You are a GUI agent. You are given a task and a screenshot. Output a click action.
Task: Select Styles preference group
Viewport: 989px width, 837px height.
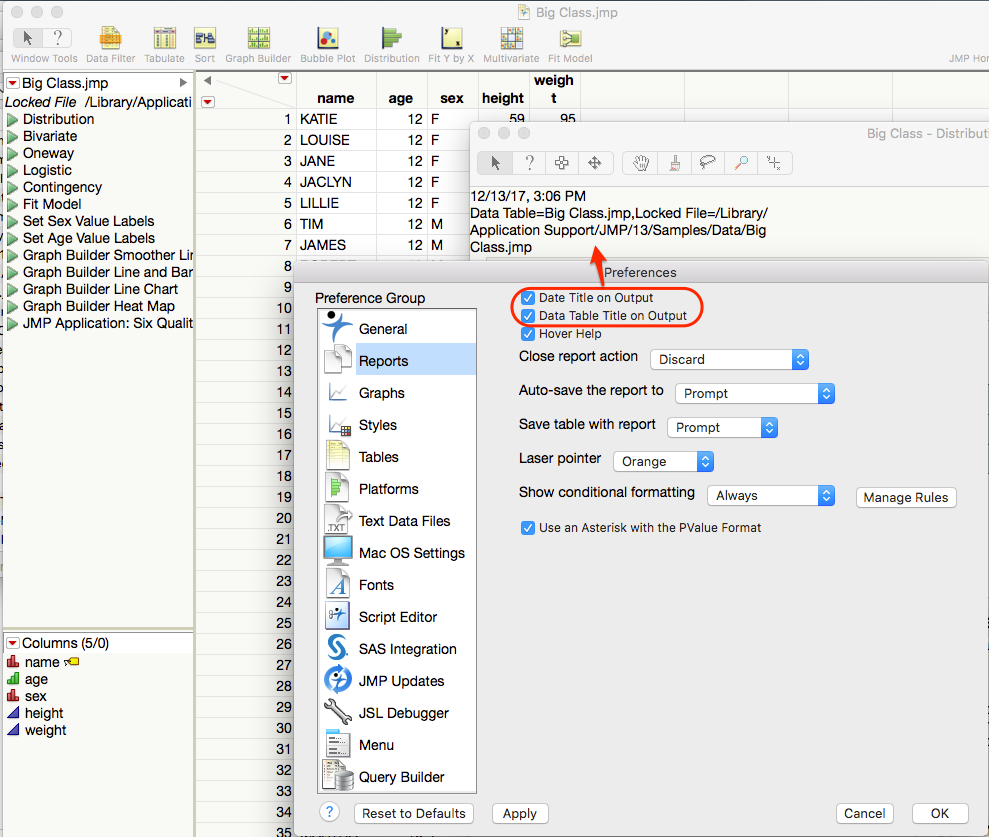(398, 425)
